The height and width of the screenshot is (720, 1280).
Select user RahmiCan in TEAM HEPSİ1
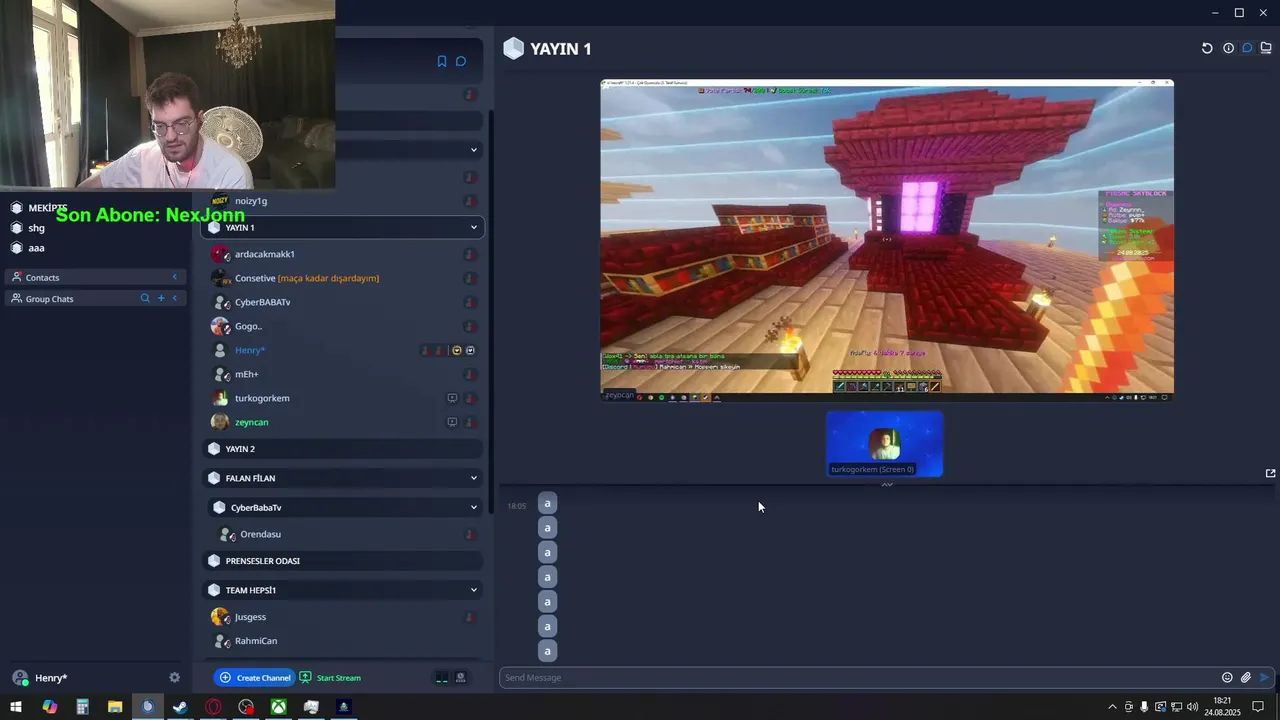pyautogui.click(x=256, y=641)
